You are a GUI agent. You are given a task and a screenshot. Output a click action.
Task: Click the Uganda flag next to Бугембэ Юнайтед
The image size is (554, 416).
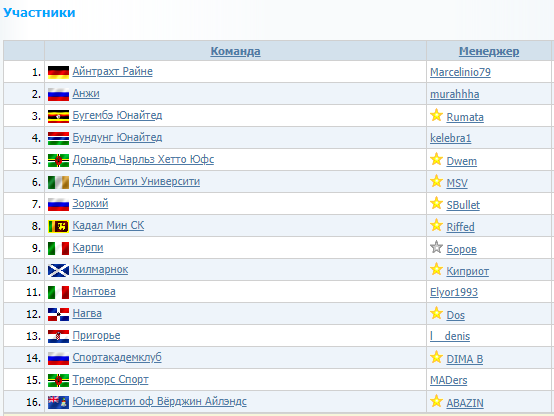[x=58, y=116]
